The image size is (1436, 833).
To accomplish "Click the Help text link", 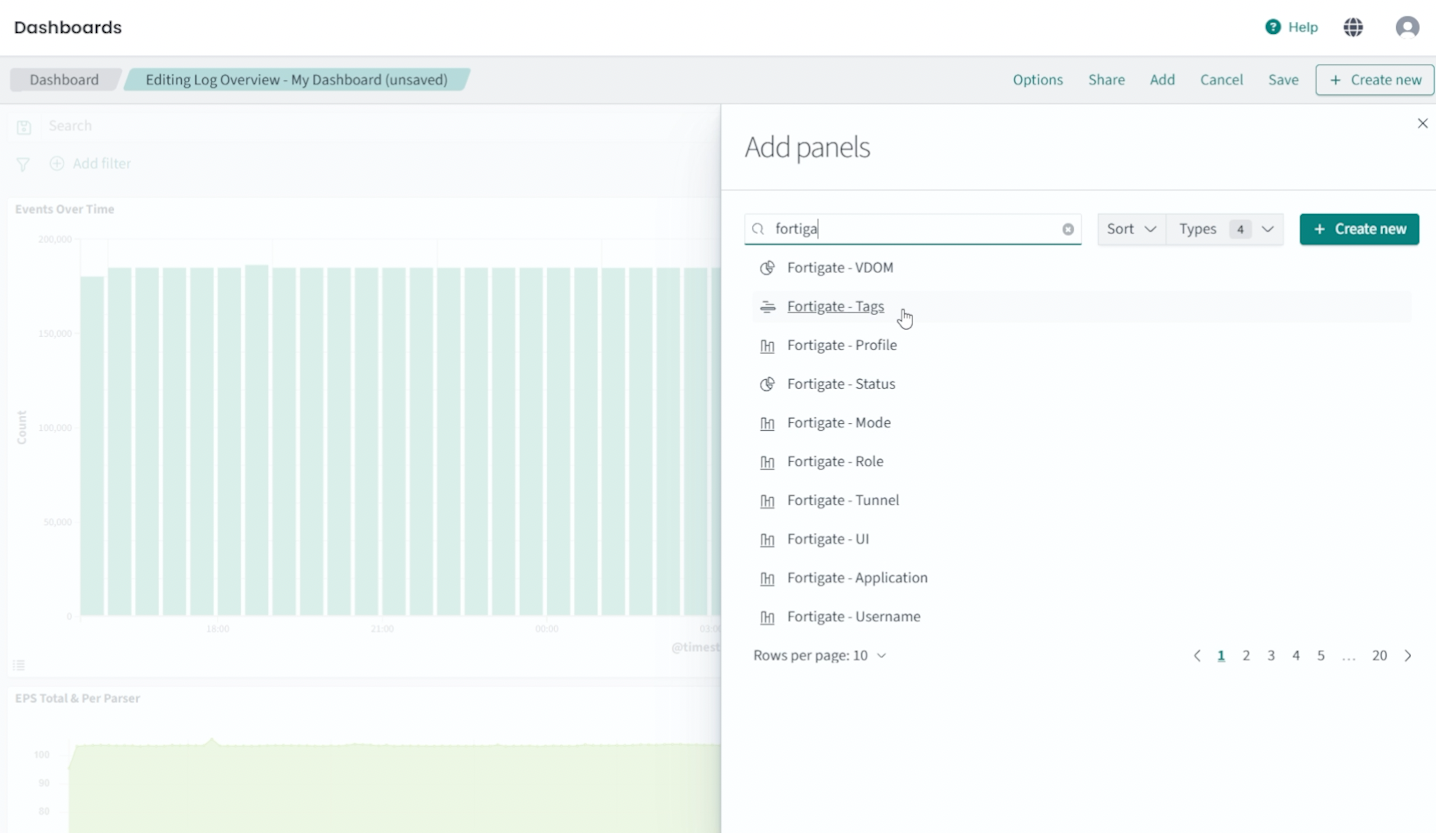I will [1303, 27].
